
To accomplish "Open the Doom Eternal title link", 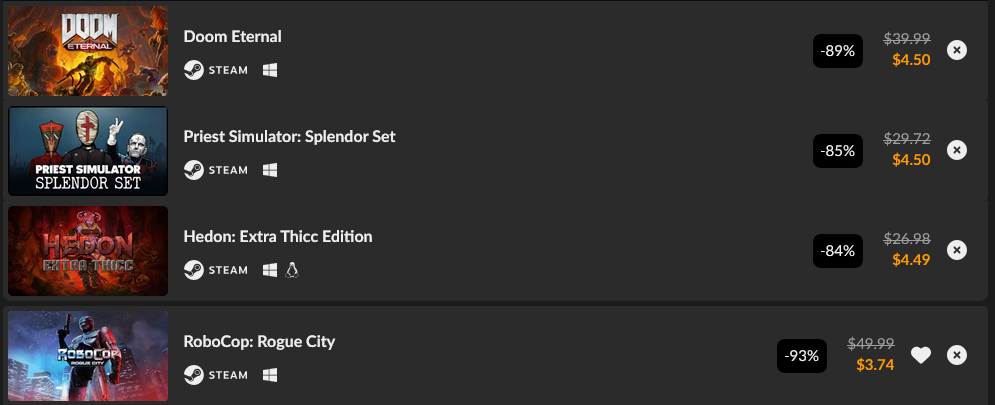I will click(232, 37).
